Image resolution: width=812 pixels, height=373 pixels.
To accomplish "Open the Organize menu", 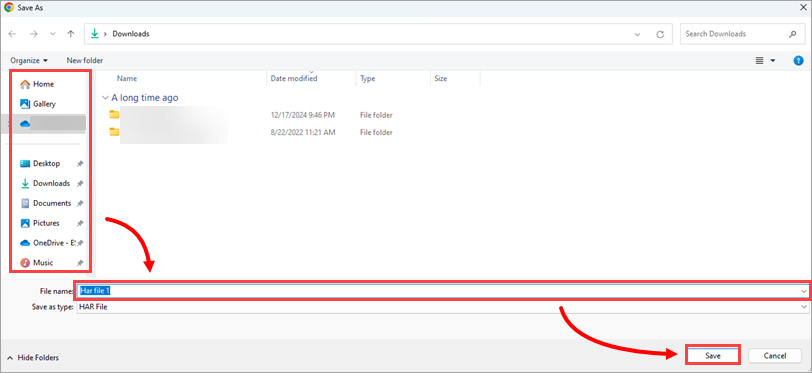I will 29,61.
